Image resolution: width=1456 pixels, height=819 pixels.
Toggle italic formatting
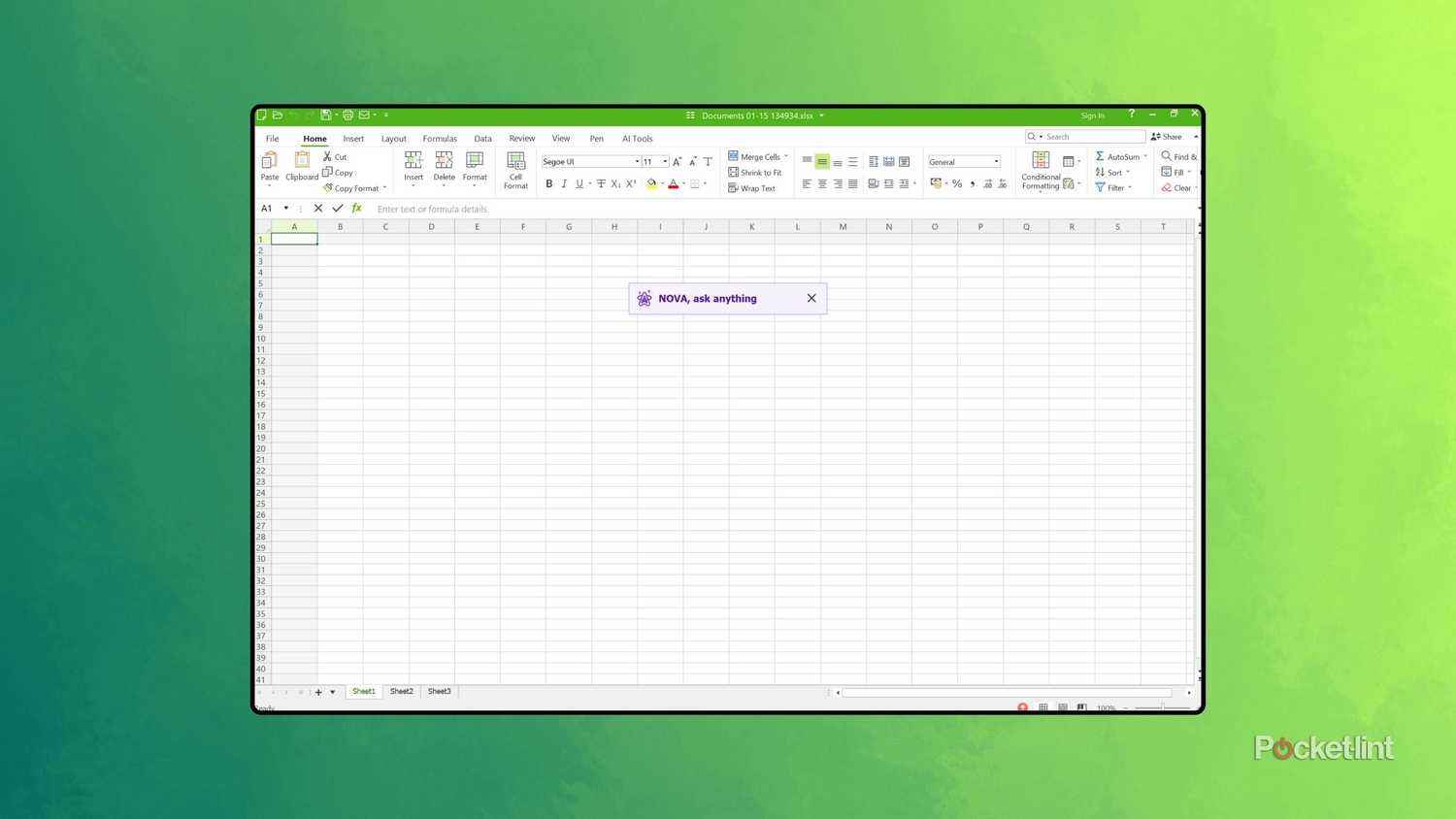[564, 184]
